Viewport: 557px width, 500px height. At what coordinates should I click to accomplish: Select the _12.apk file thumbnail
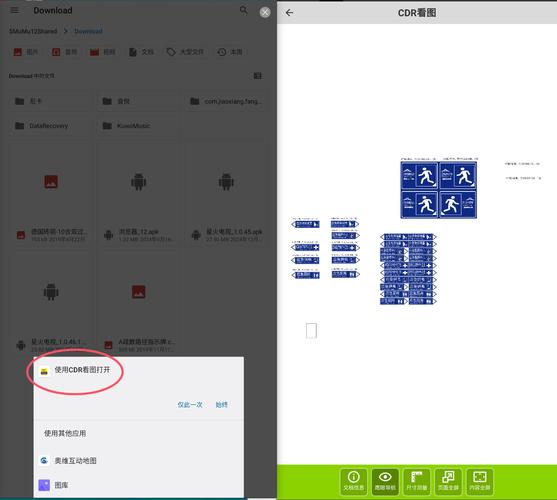pos(139,182)
